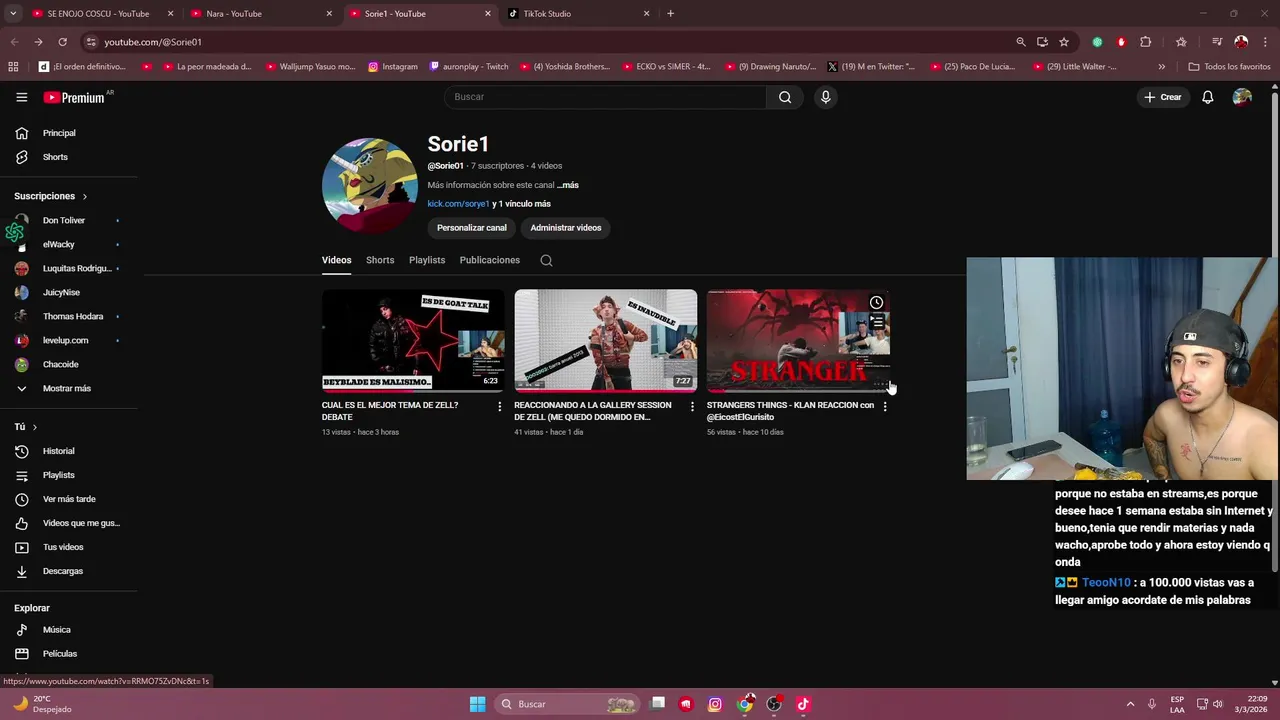This screenshot has width=1280, height=720.
Task: Open the channel Publicaciones tab
Action: pos(490,260)
